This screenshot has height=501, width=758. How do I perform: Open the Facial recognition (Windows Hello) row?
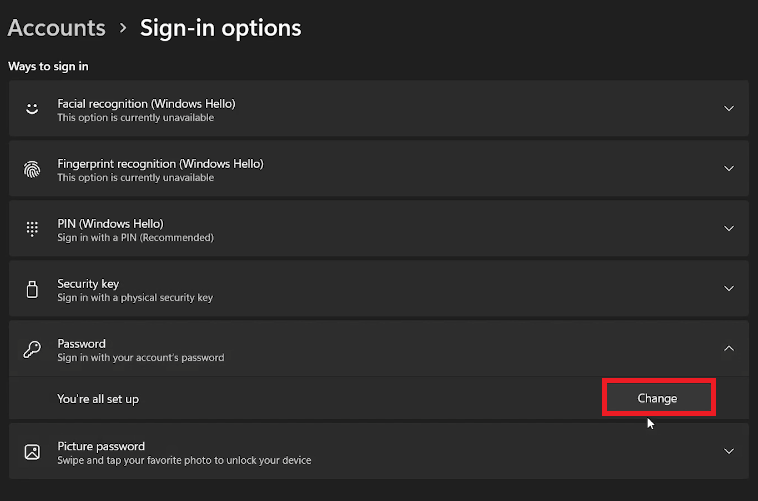(146, 104)
